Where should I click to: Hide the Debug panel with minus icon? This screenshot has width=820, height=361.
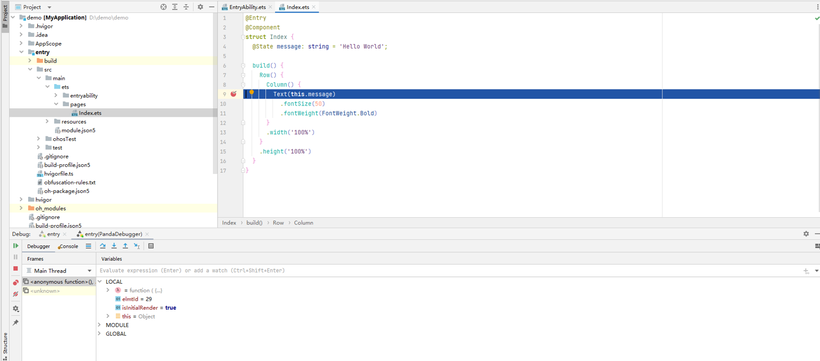coord(816,234)
